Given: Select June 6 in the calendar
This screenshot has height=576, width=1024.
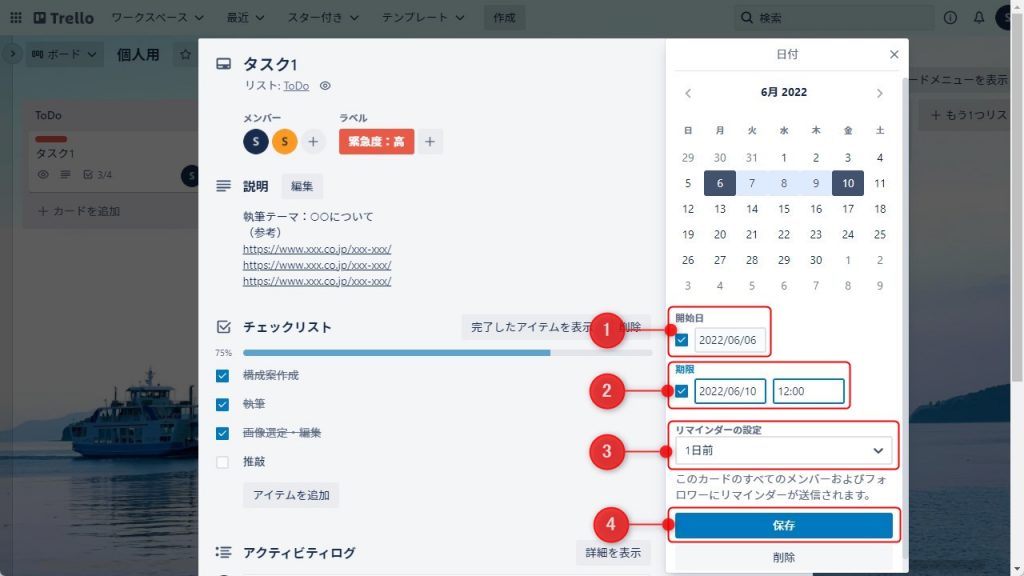Looking at the screenshot, I should pos(720,183).
